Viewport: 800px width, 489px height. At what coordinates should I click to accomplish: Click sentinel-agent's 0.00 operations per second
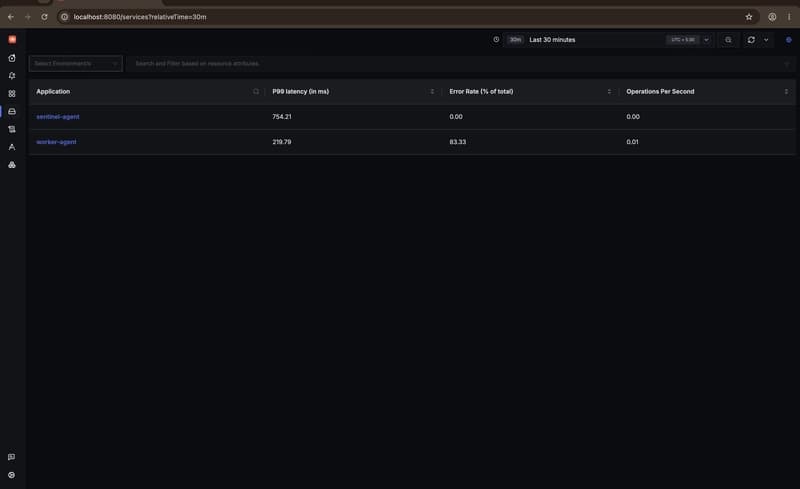point(633,117)
